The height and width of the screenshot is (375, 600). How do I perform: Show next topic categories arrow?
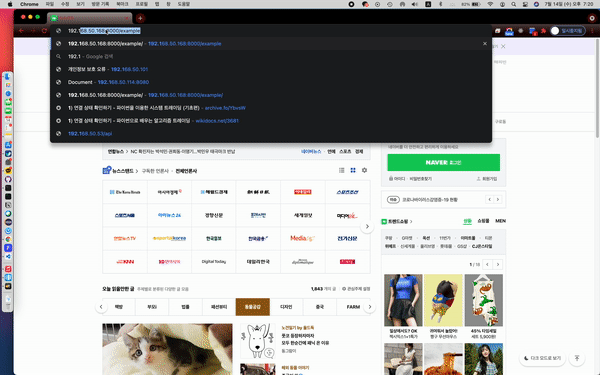point(370,307)
